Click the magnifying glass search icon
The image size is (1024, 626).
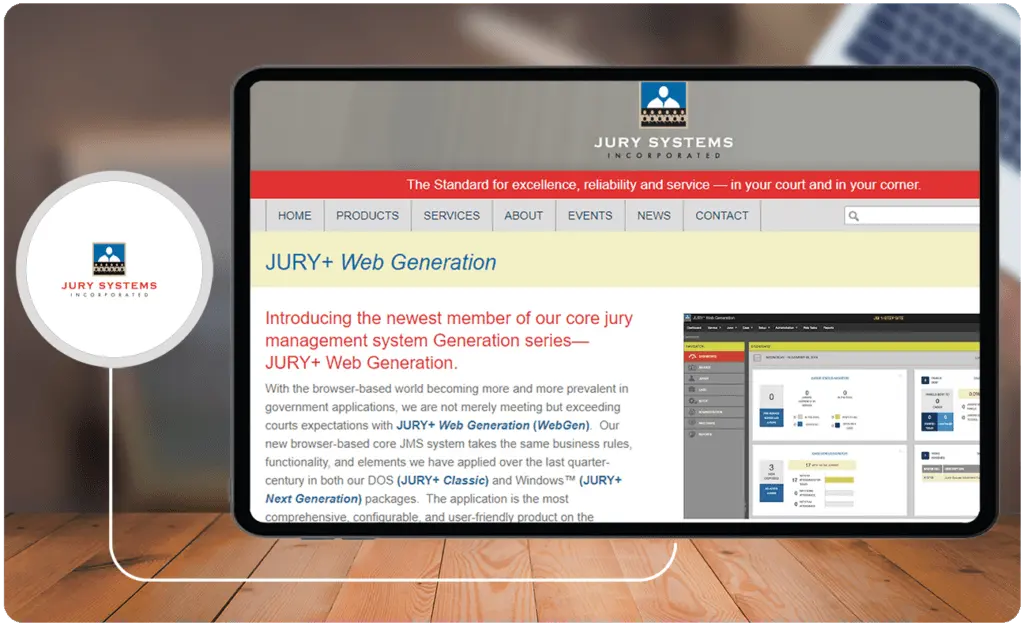(x=854, y=216)
